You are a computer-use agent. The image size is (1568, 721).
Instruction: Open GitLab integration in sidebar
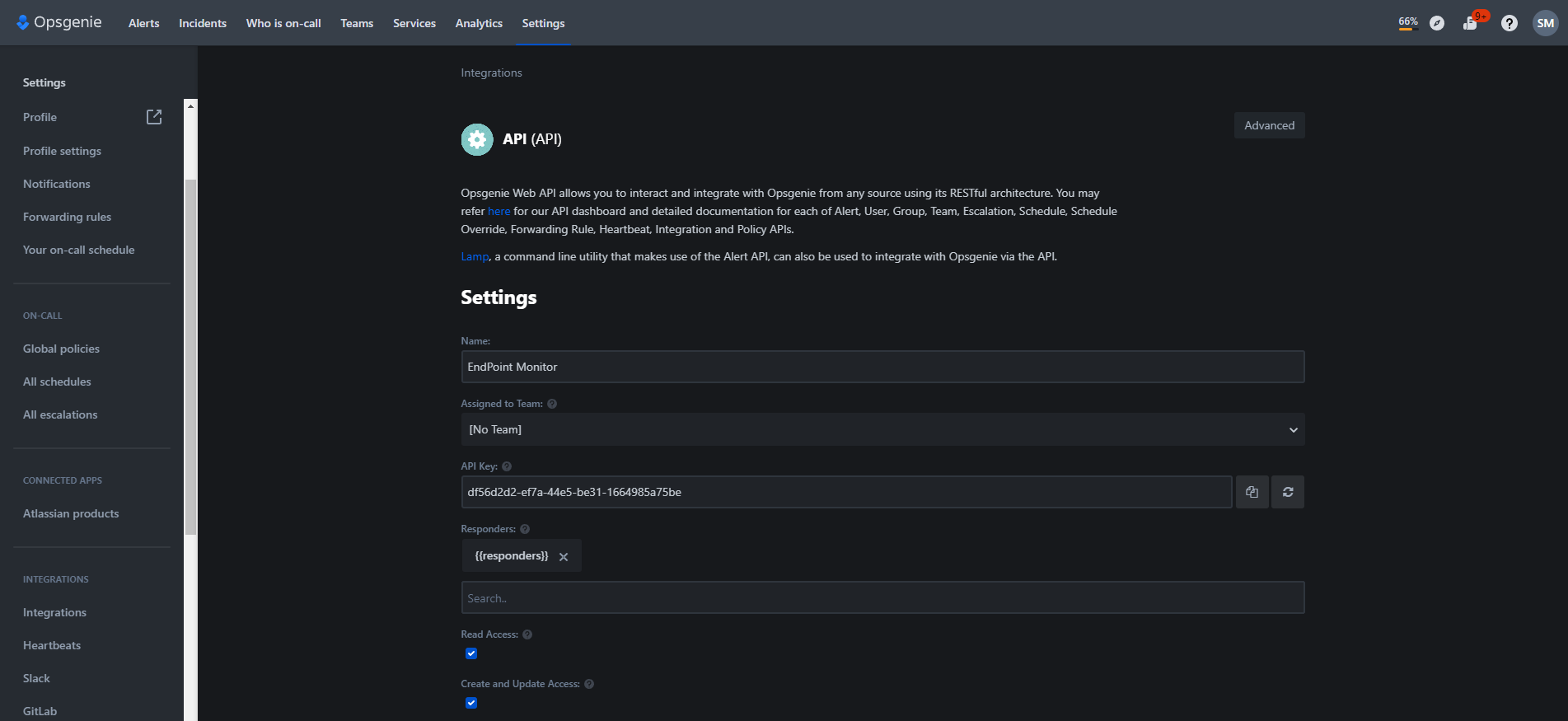40,711
